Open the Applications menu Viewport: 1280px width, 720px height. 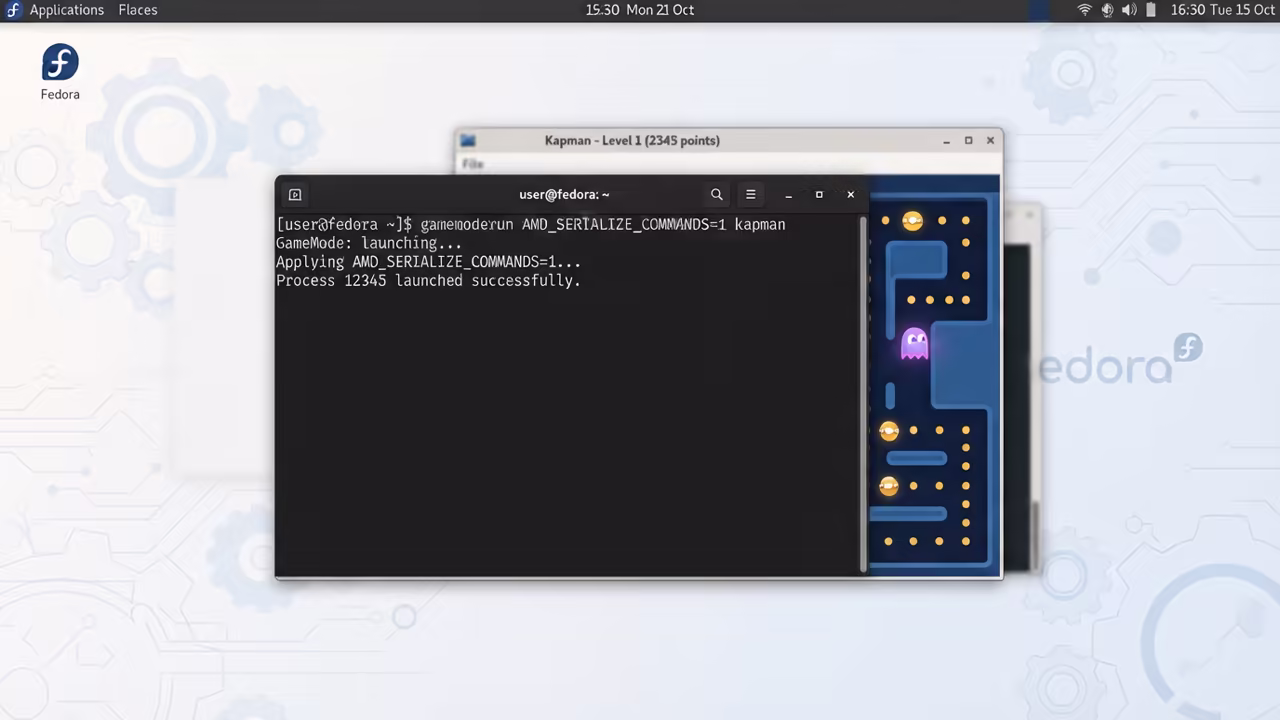(x=67, y=10)
